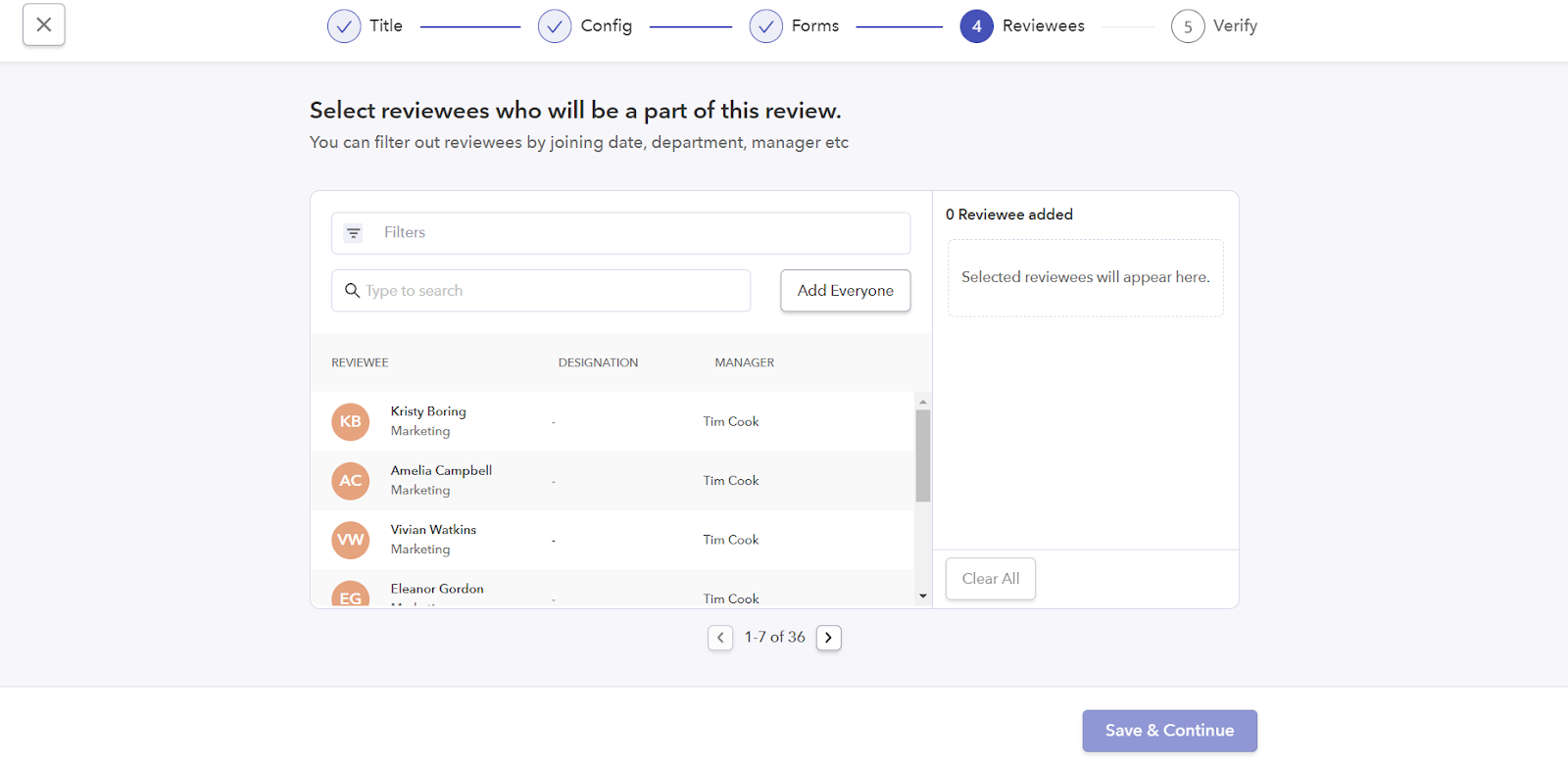The height and width of the screenshot is (763, 1568).
Task: Click the Forms step checkmark icon
Action: tap(765, 26)
